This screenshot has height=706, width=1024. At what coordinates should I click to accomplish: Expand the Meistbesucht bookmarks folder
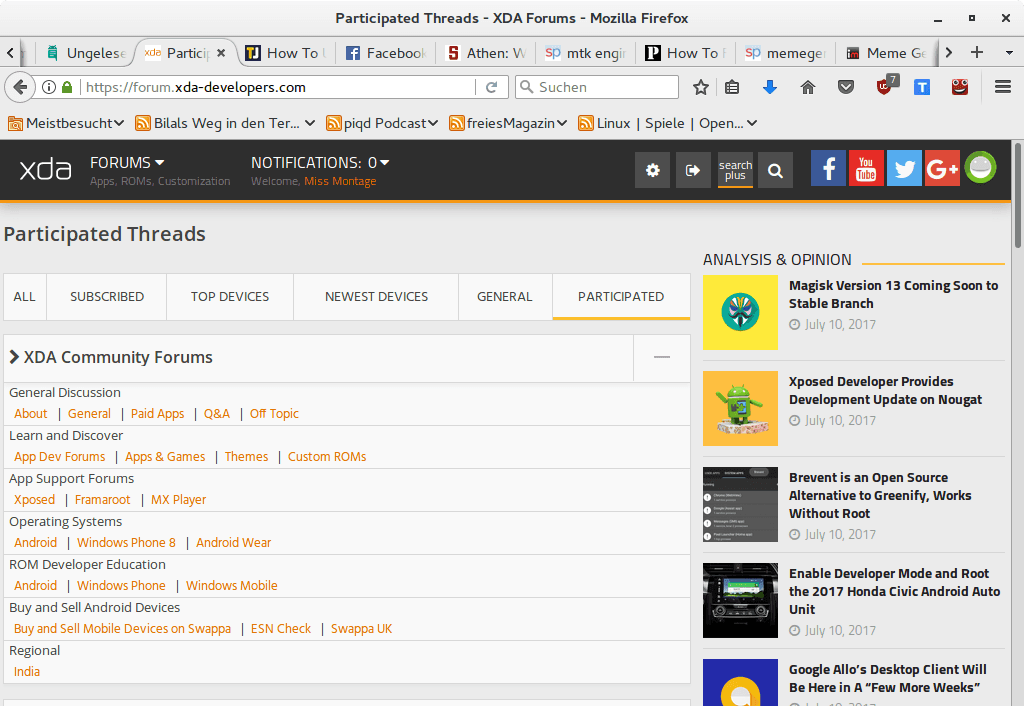coord(66,123)
